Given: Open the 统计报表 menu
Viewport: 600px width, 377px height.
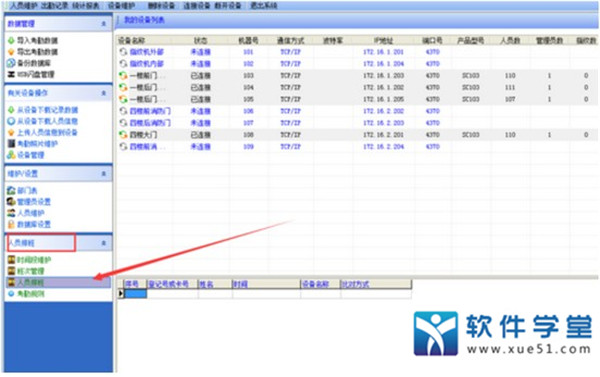Looking at the screenshot, I should point(85,6).
